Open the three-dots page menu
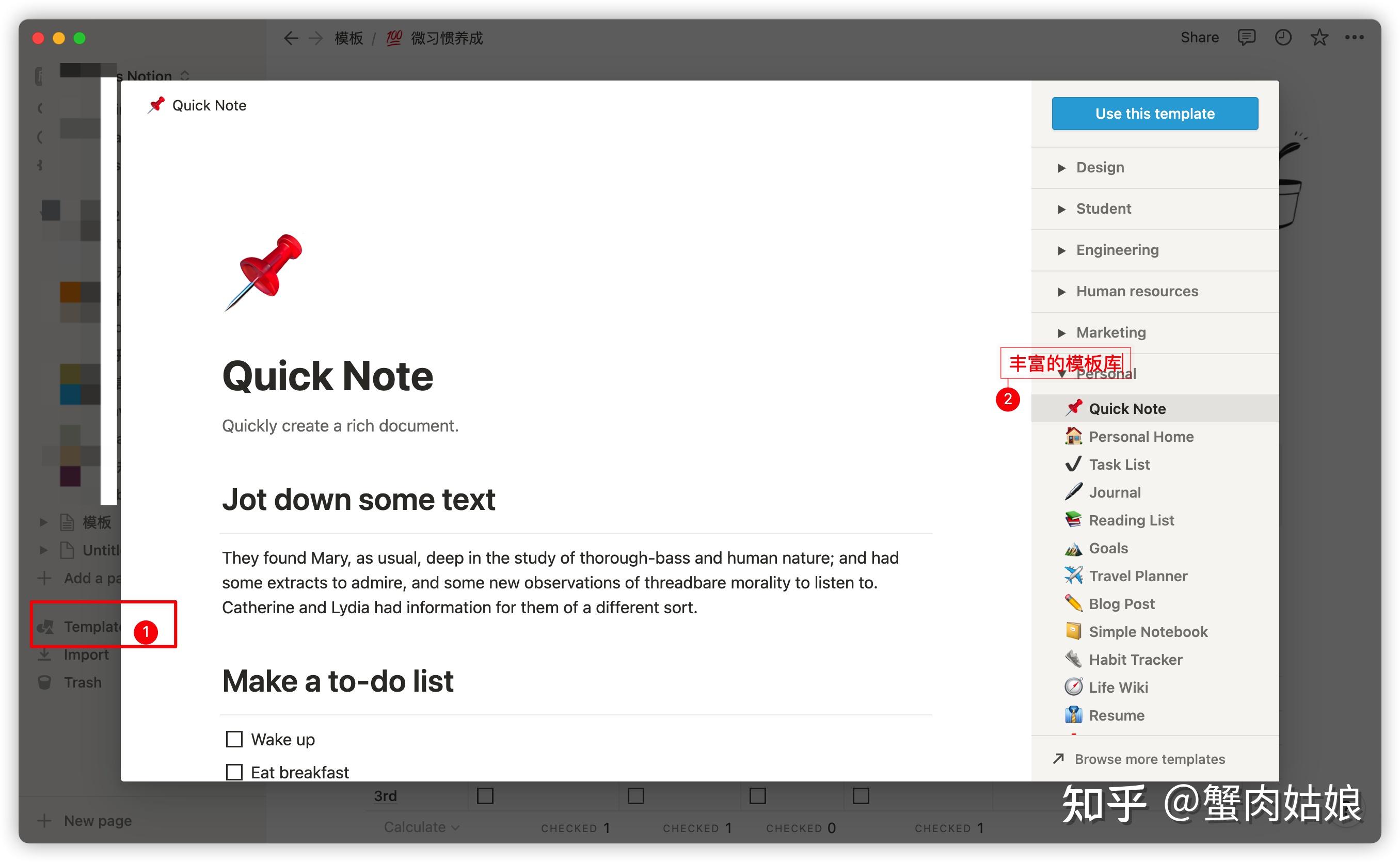The height and width of the screenshot is (862, 1400). point(1355,38)
